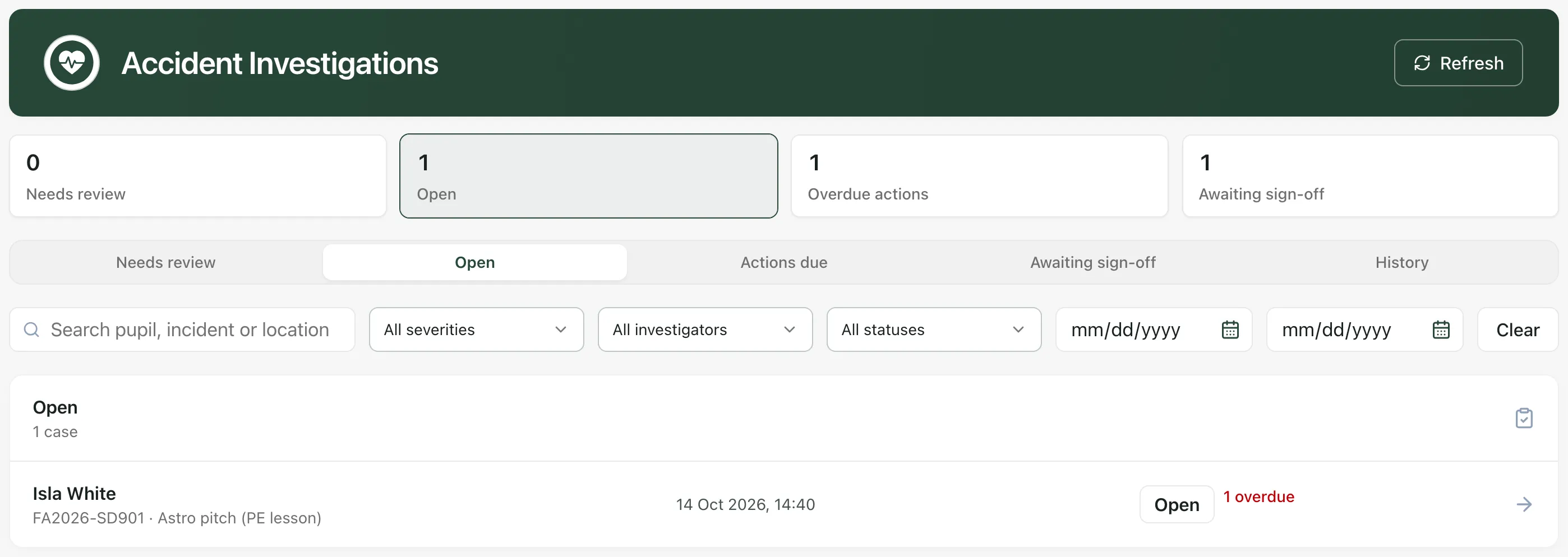Focus the Search pupil, incident or location field

click(182, 329)
